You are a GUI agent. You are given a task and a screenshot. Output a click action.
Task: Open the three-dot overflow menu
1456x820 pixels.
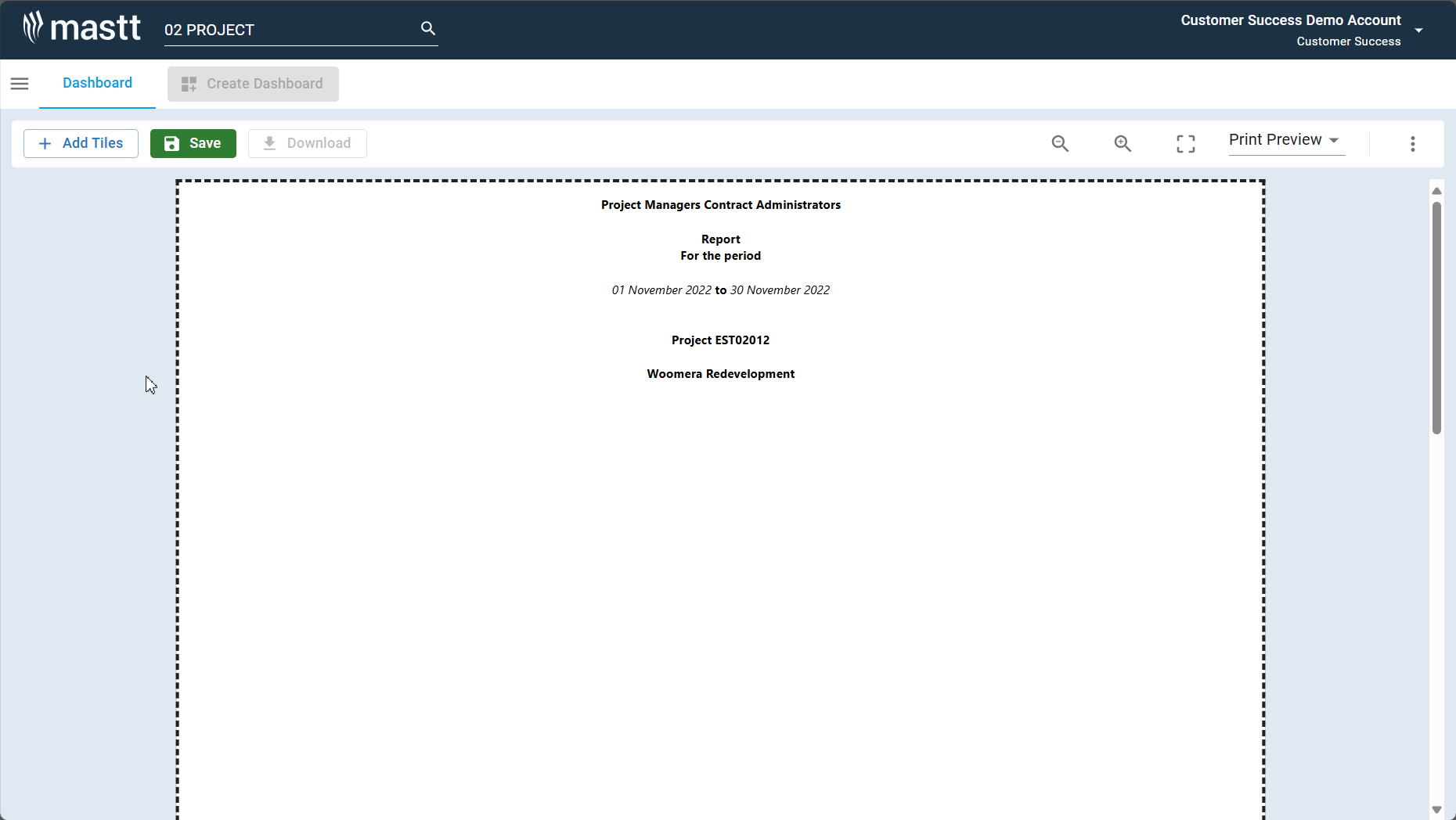point(1413,143)
